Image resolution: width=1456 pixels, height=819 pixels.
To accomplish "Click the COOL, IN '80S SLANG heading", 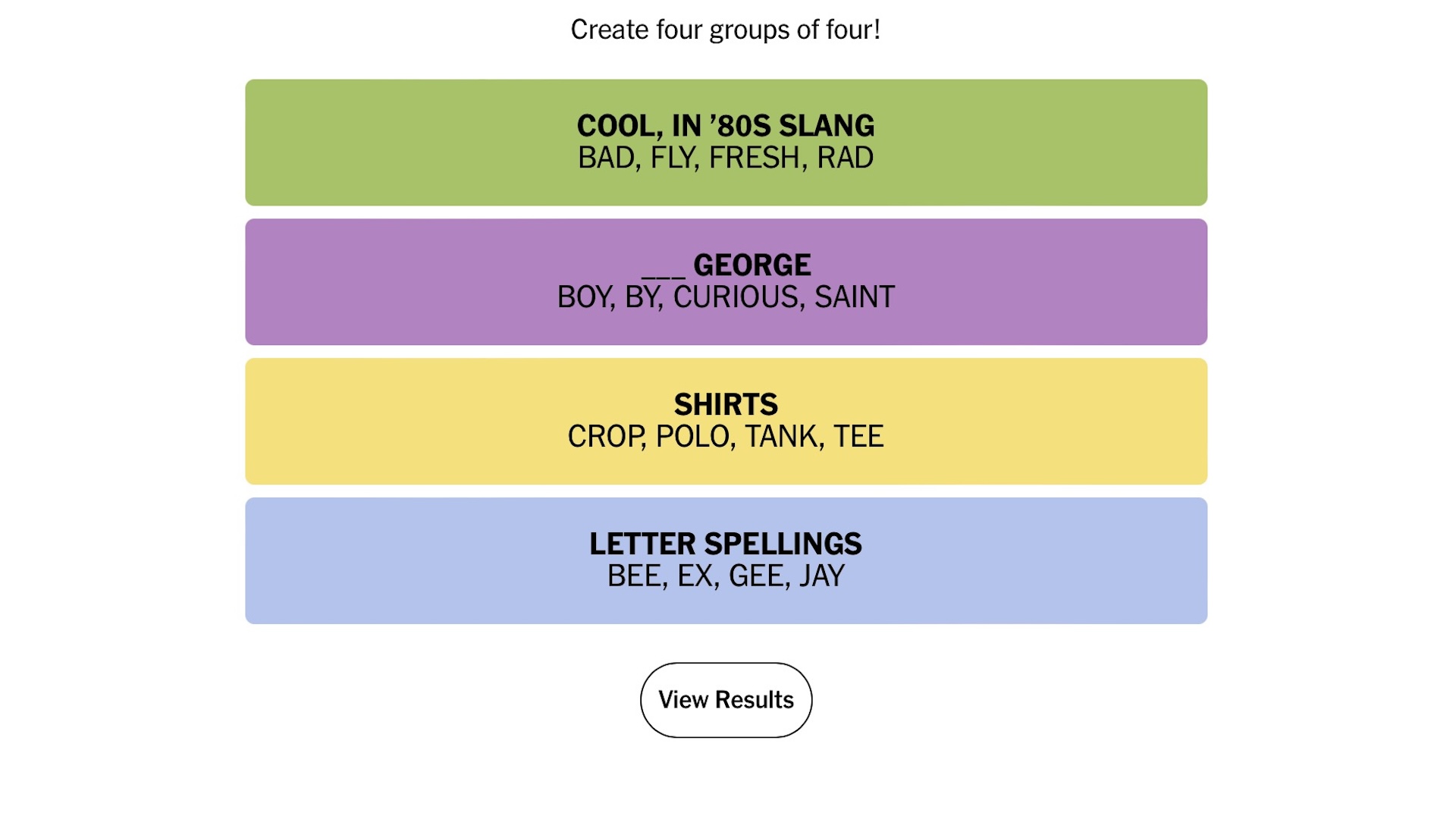I will [x=726, y=125].
